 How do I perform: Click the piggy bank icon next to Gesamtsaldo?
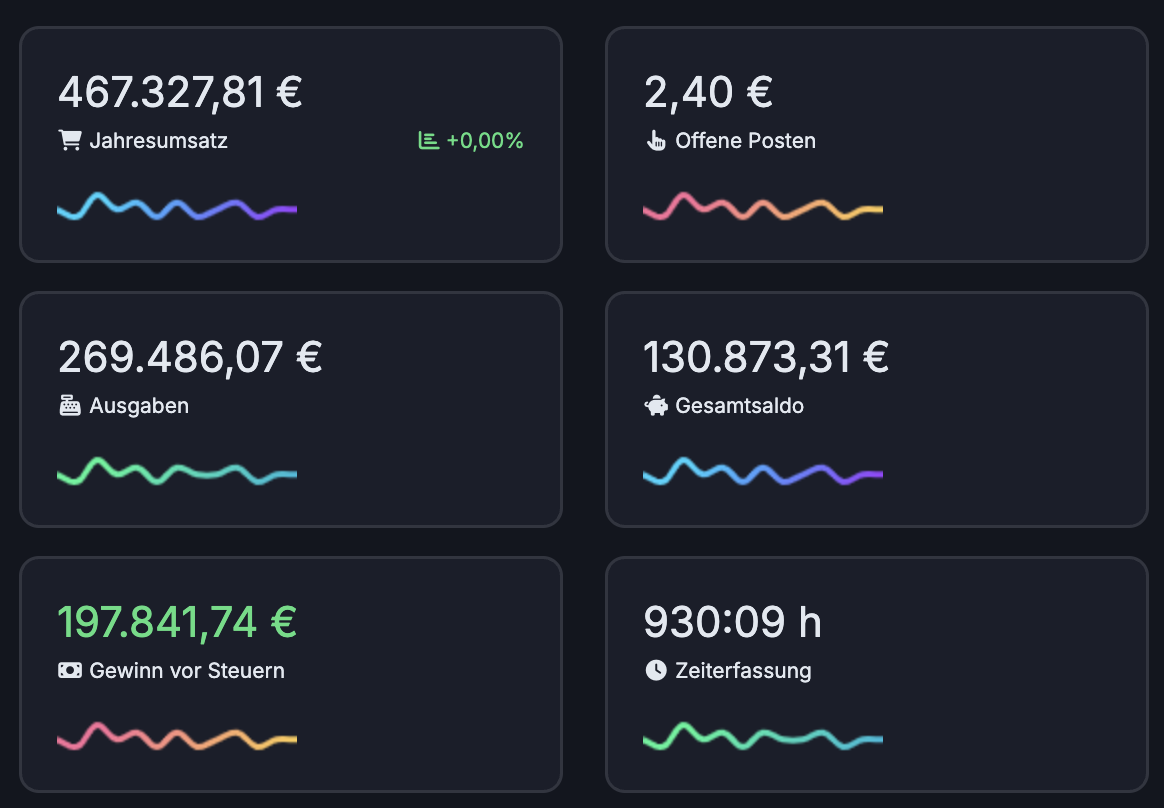click(656, 406)
